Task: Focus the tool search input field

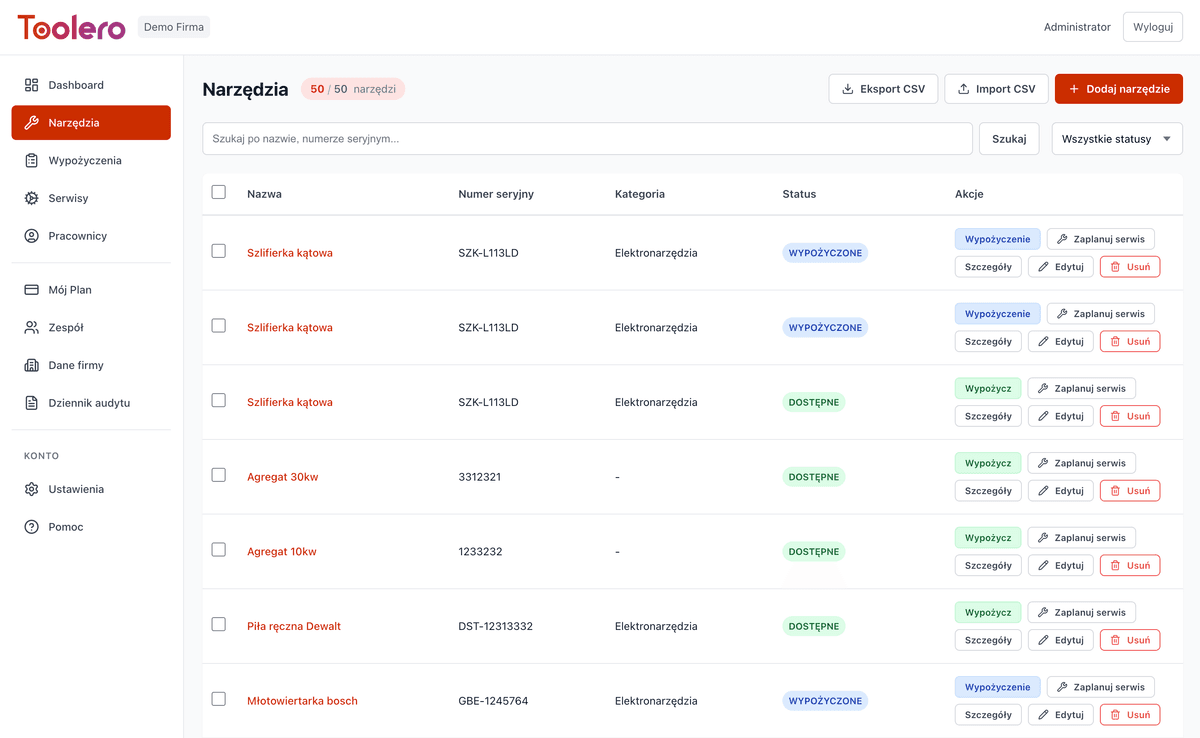Action: point(587,139)
